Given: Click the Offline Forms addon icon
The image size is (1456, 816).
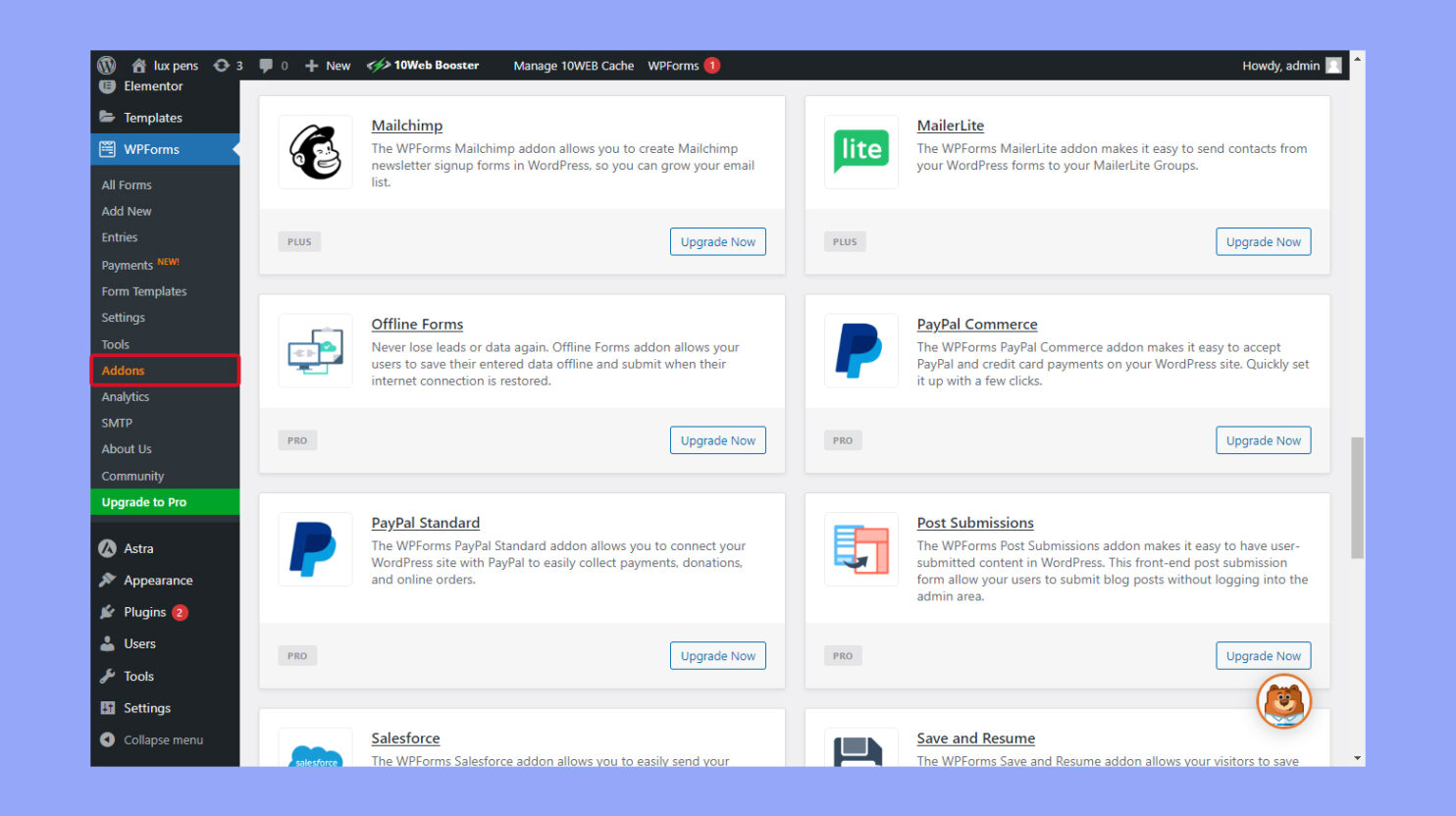Looking at the screenshot, I should coord(315,351).
